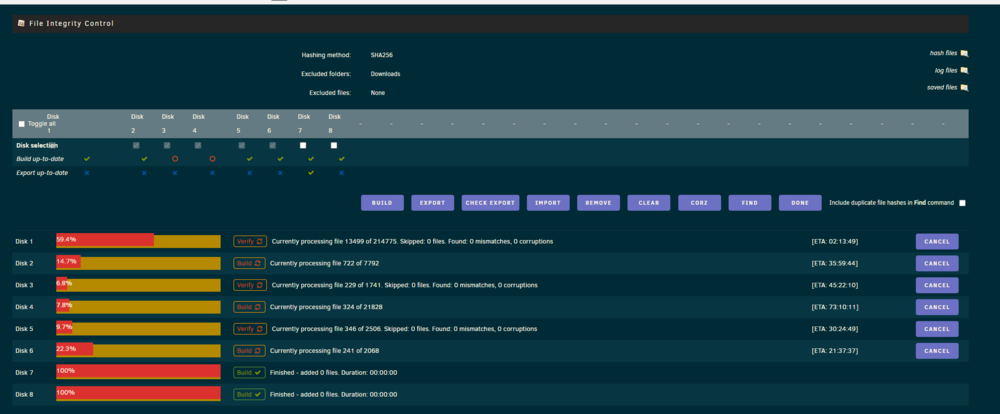Screen dimensions: 1000x414
Task: Cancel the Disk 1 verify operation
Action: coord(937,242)
